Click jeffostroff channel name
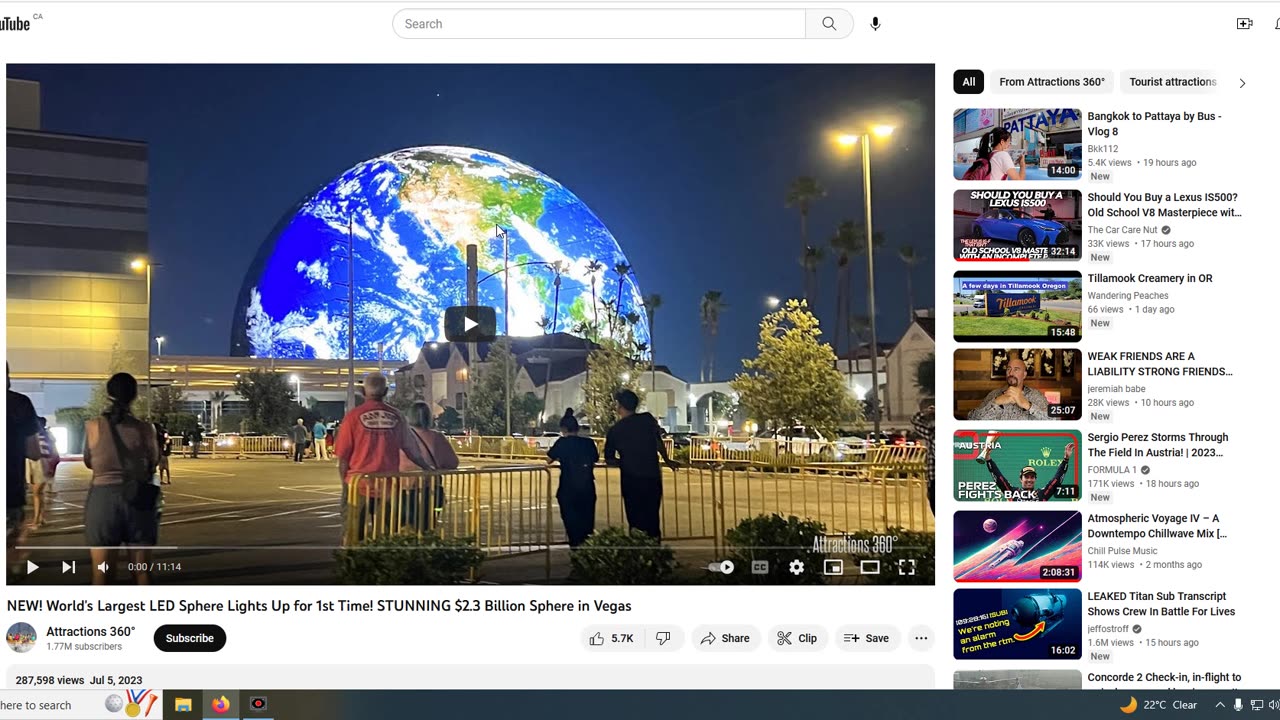Screen dimensions: 1280x720 point(1108,629)
